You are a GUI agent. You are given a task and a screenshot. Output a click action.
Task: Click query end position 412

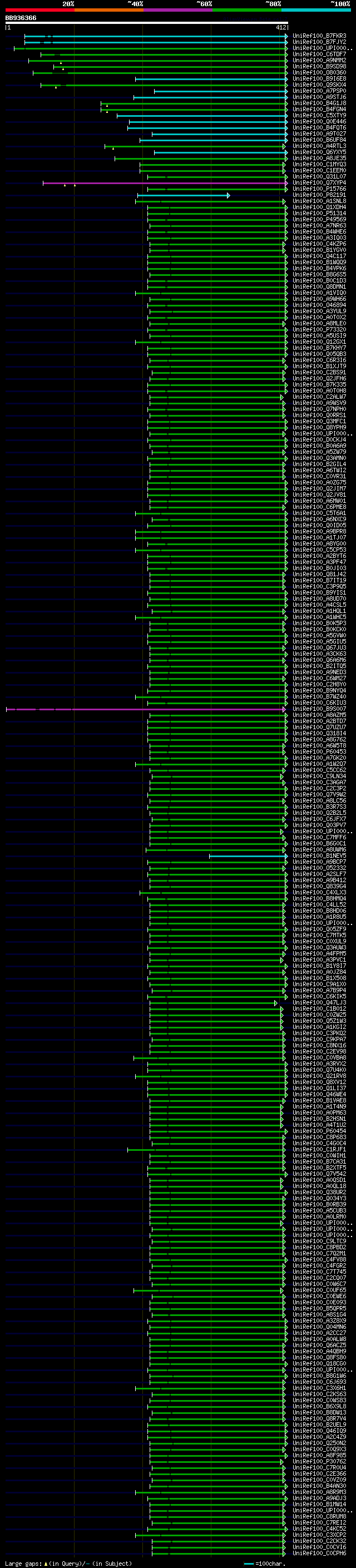(280, 27)
